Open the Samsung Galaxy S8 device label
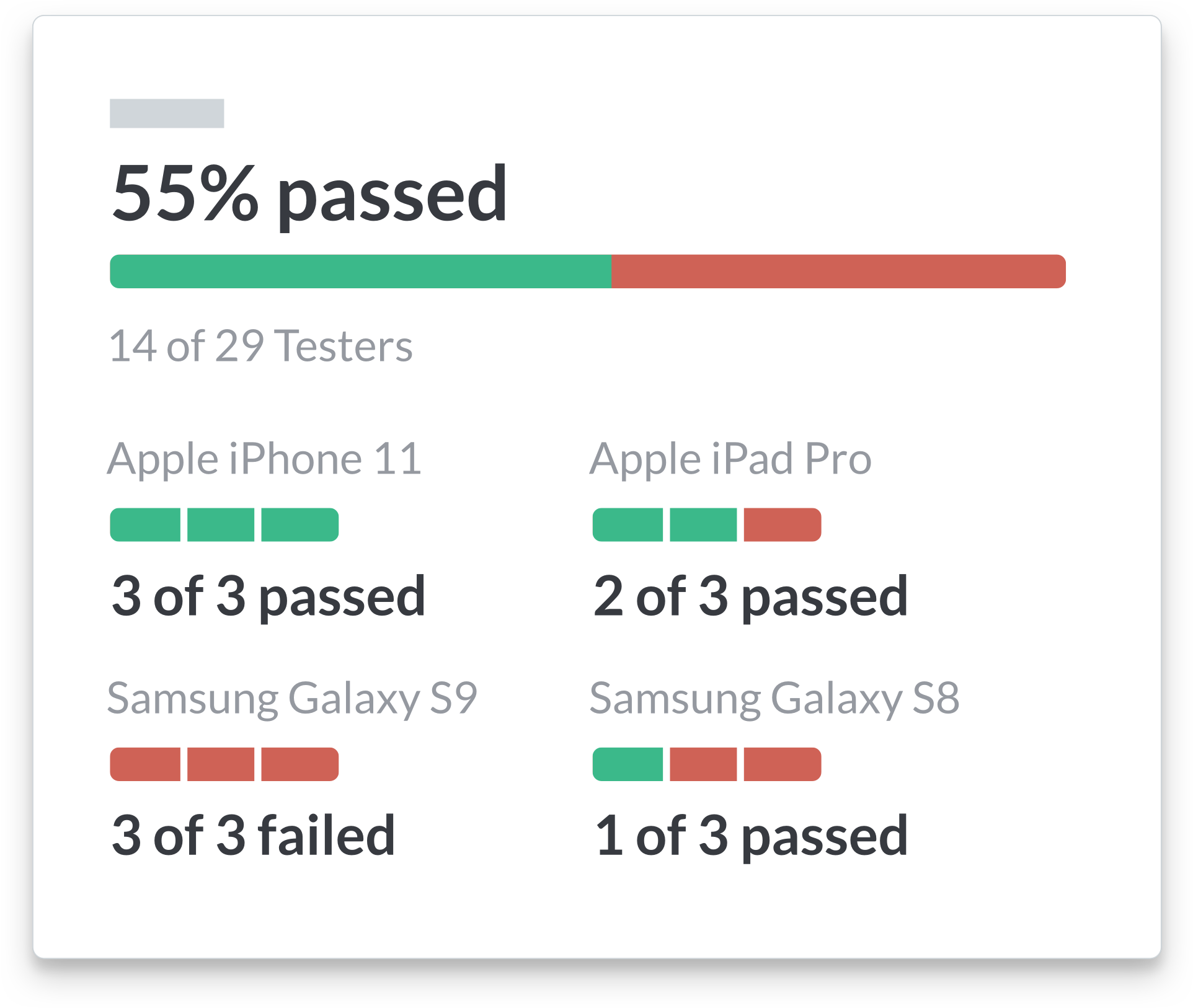 coord(774,699)
